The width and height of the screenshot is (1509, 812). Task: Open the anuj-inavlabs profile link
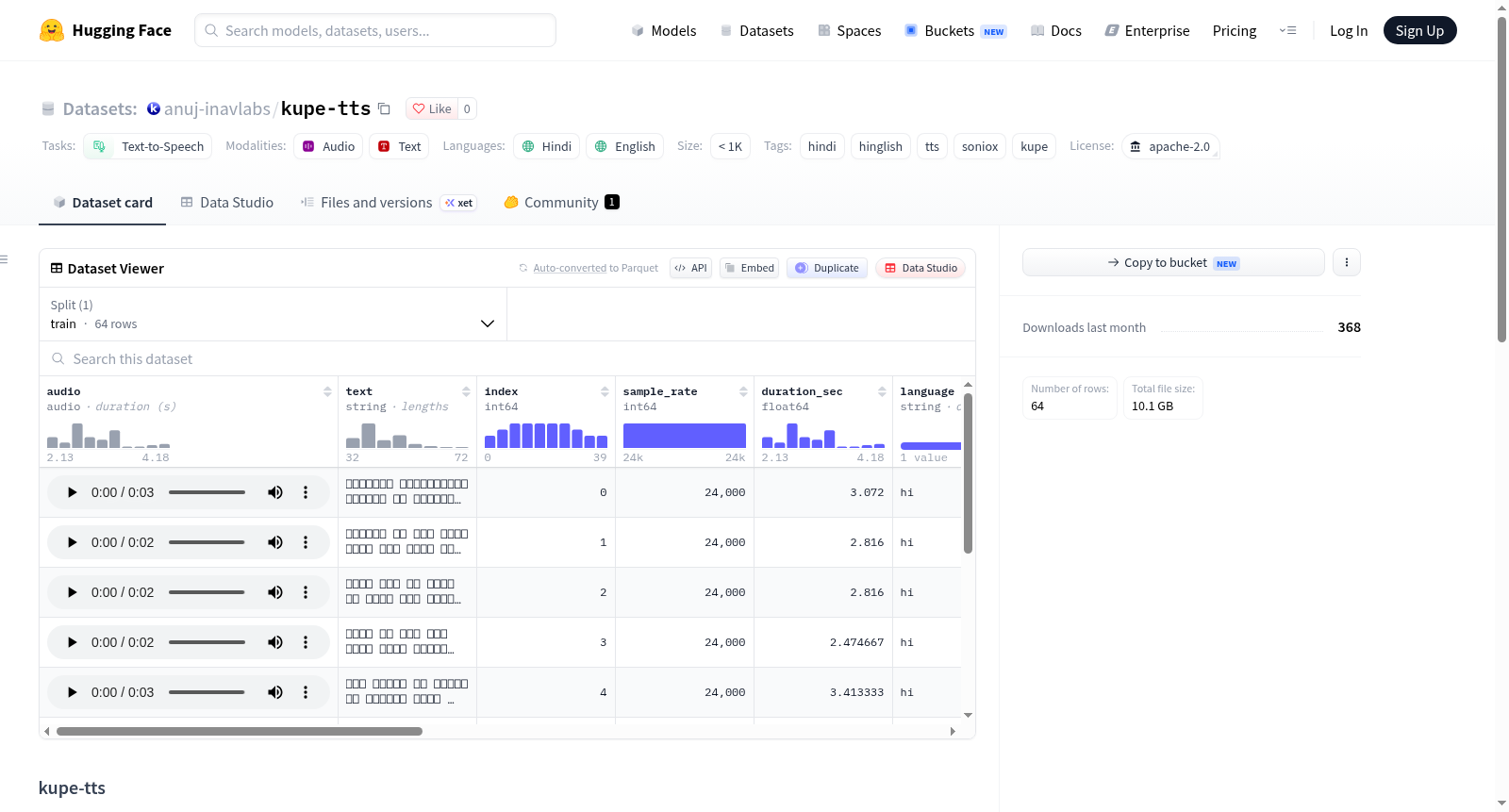click(217, 109)
